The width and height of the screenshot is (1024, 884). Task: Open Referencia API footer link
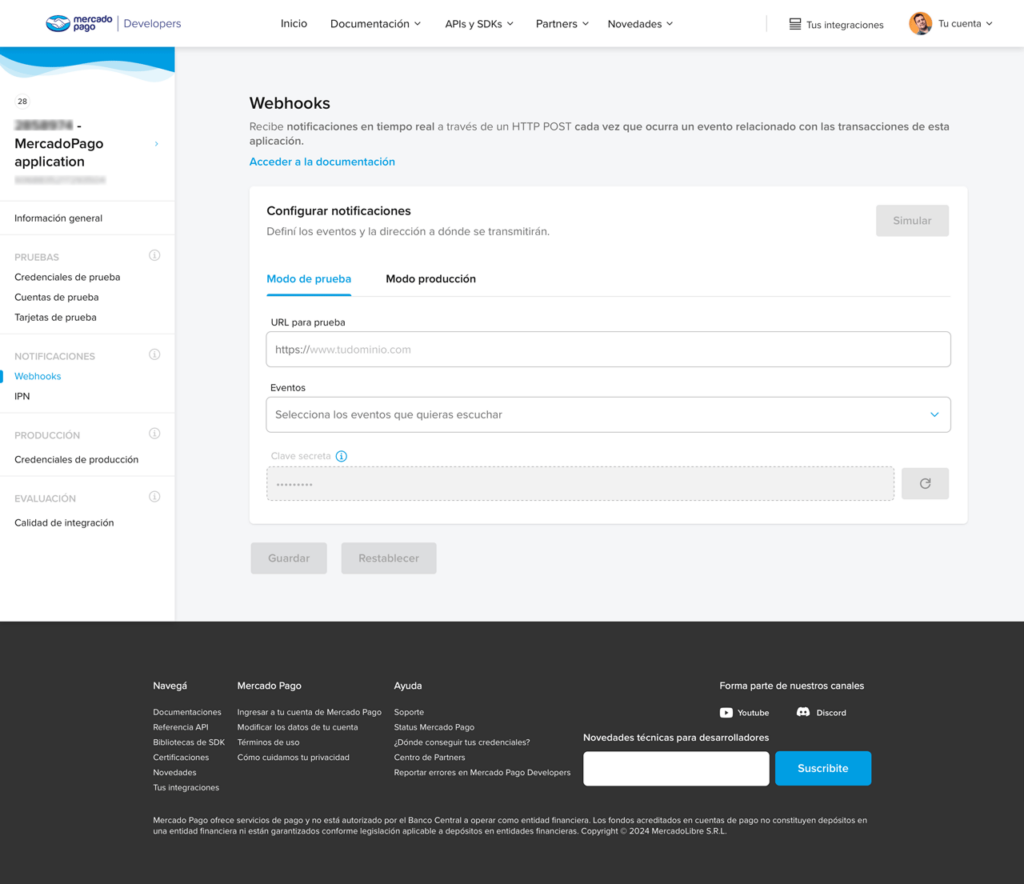tap(180, 727)
